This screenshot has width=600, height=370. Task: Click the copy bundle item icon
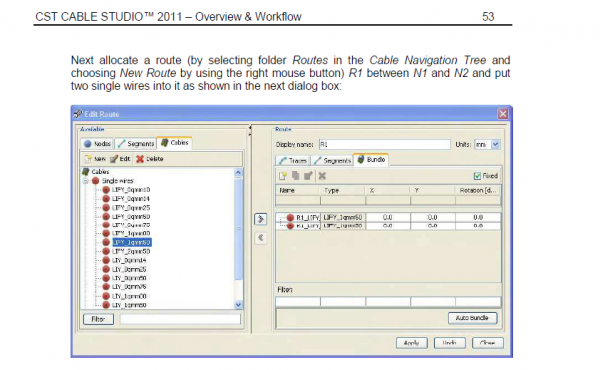(295, 176)
